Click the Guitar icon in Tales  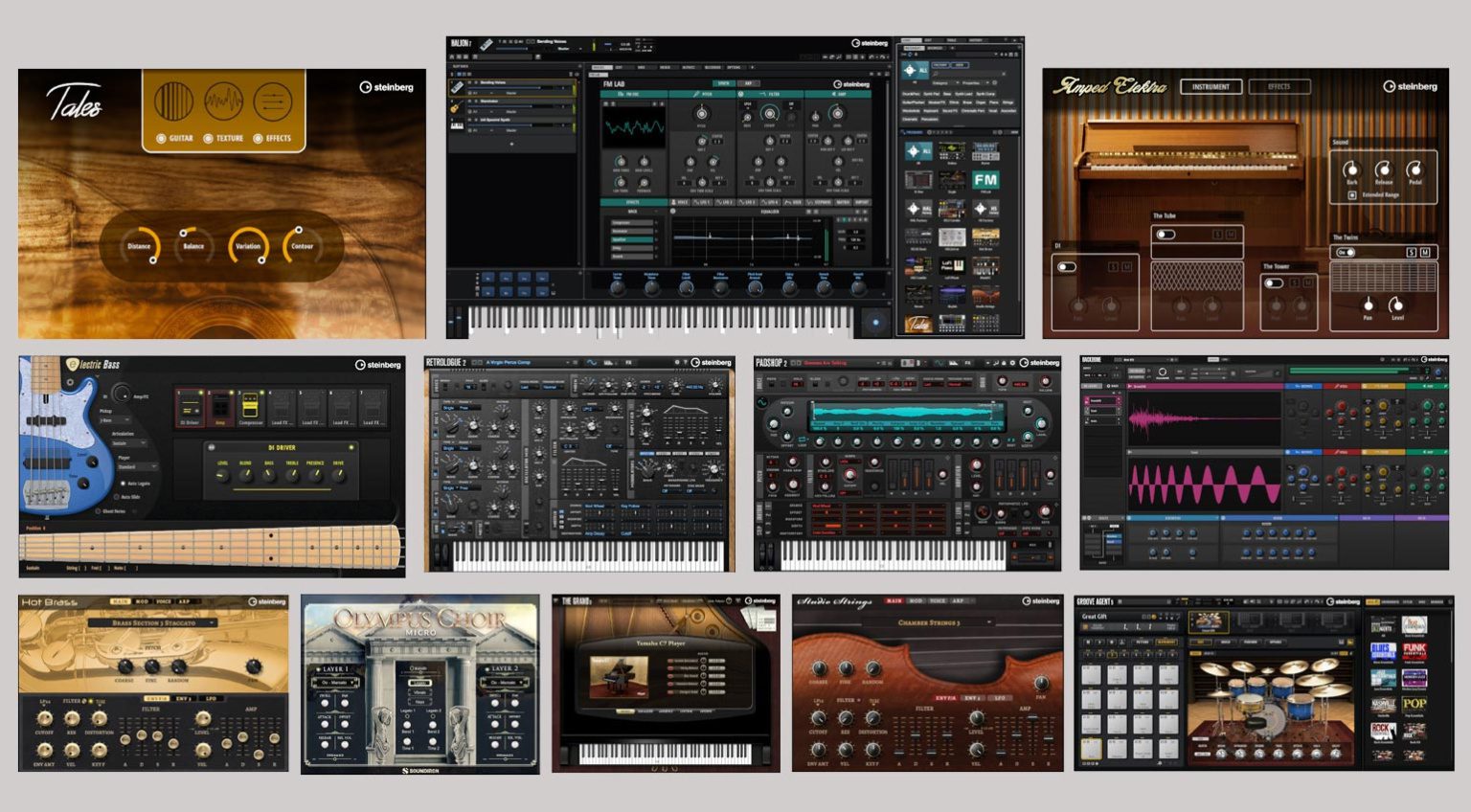(x=173, y=101)
